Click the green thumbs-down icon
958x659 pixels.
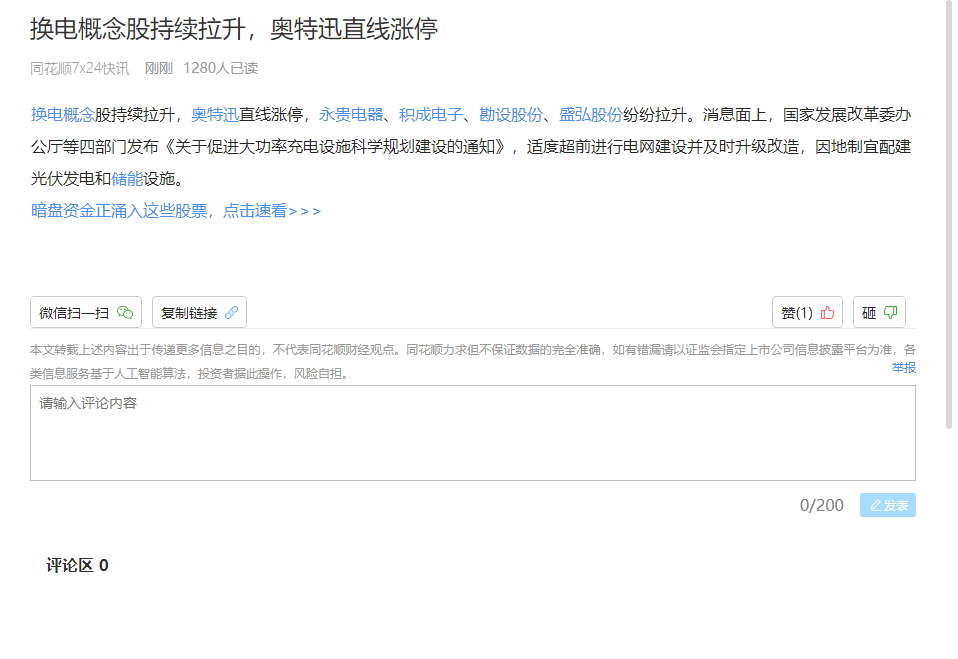(890, 313)
